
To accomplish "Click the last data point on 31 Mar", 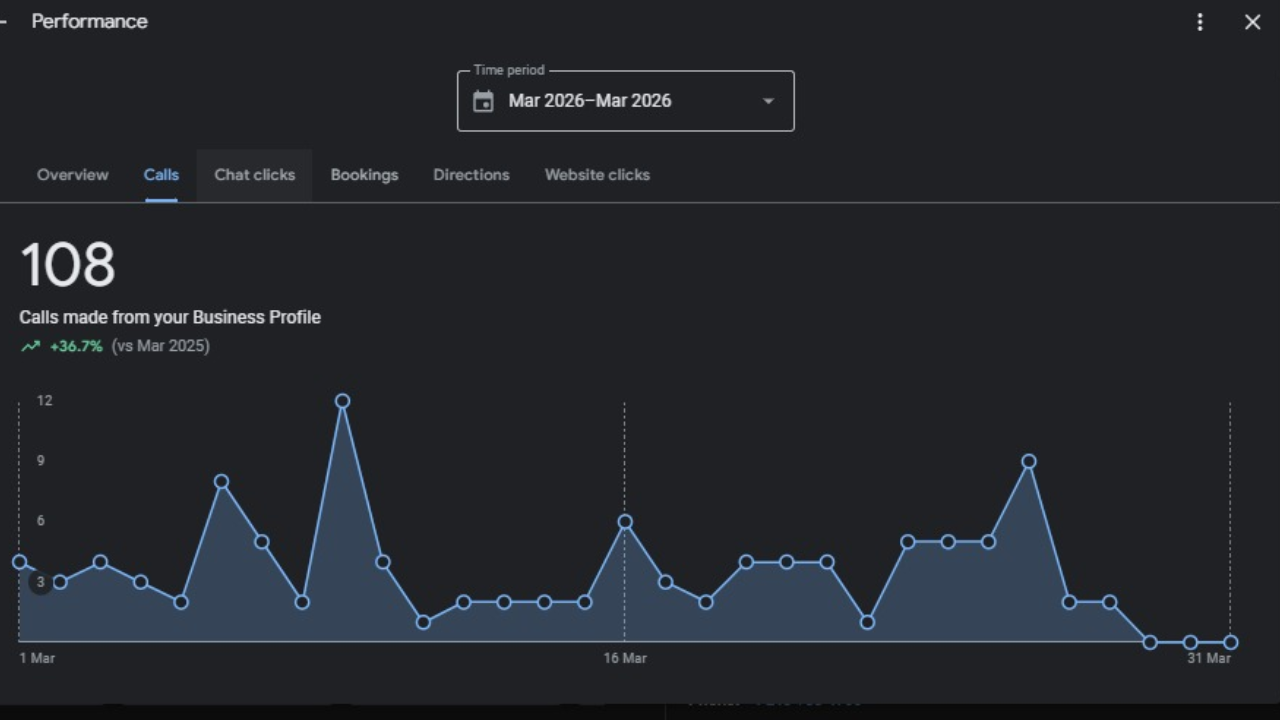I will [x=1230, y=642].
